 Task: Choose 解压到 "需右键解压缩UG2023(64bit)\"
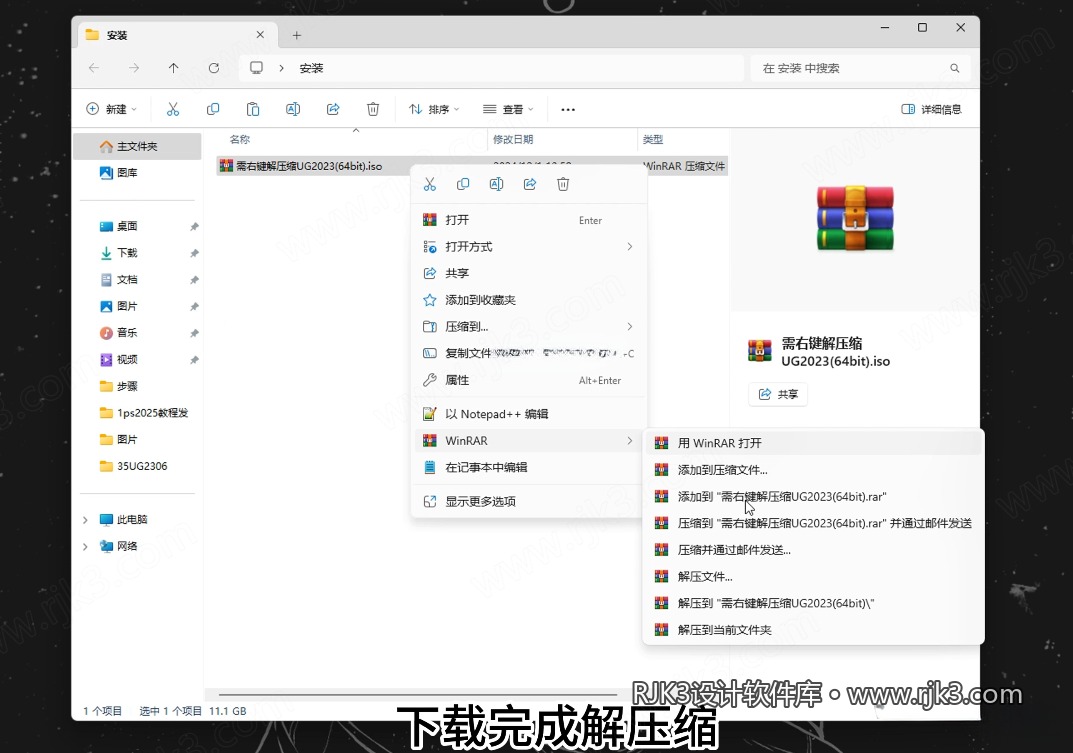click(x=814, y=603)
